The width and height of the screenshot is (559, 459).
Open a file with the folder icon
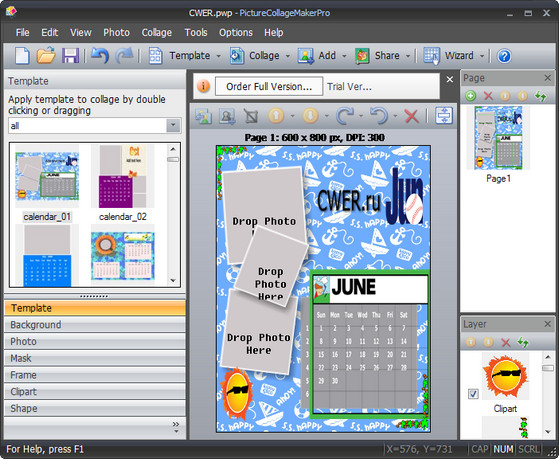46,56
